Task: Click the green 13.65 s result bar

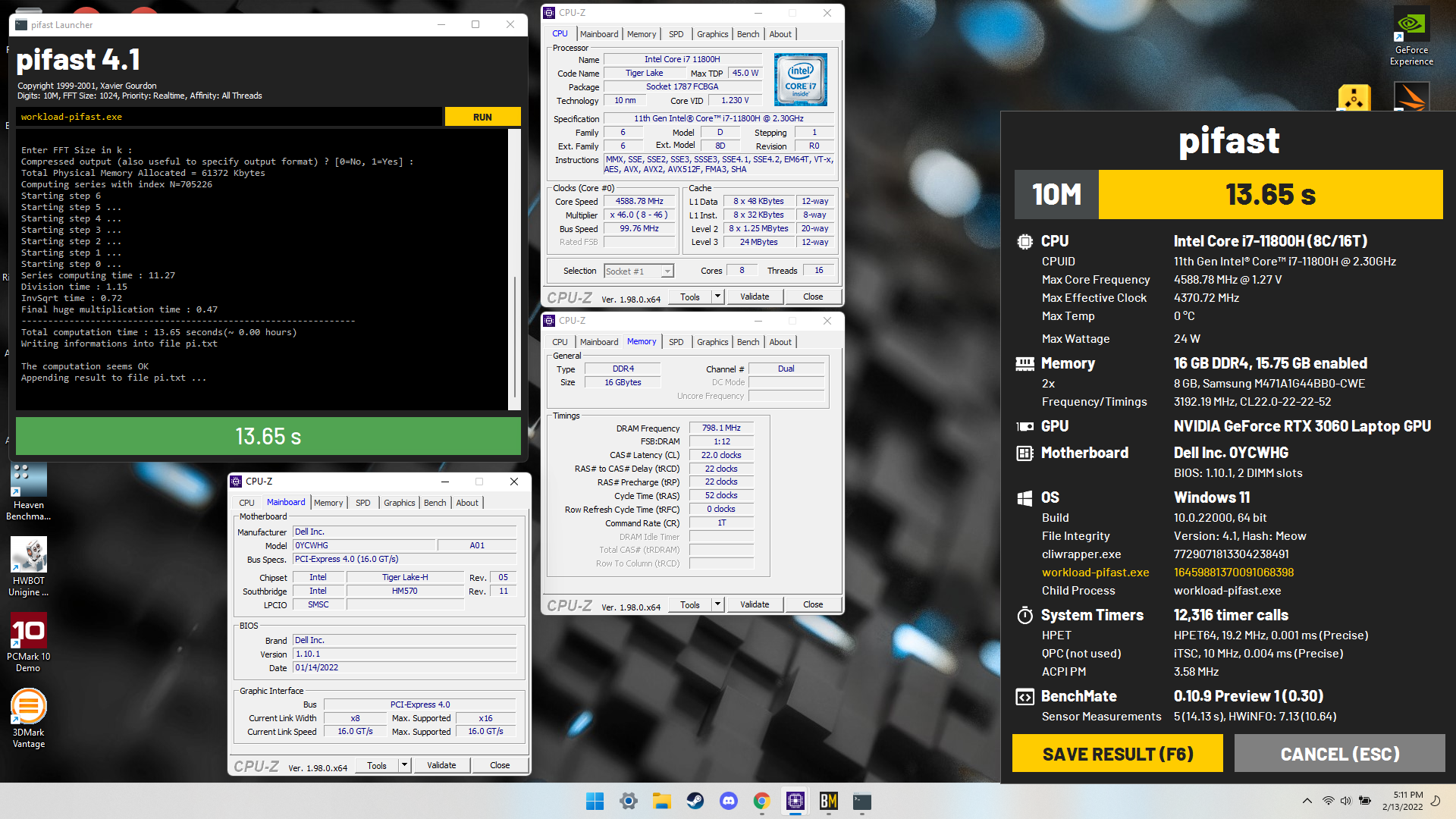Action: click(x=268, y=436)
